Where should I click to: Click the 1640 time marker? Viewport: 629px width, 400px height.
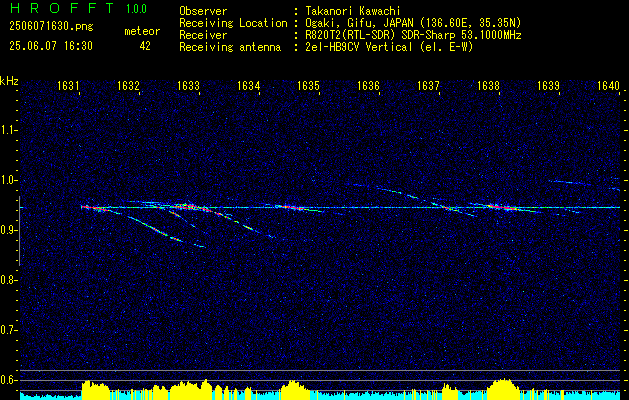tap(608, 85)
